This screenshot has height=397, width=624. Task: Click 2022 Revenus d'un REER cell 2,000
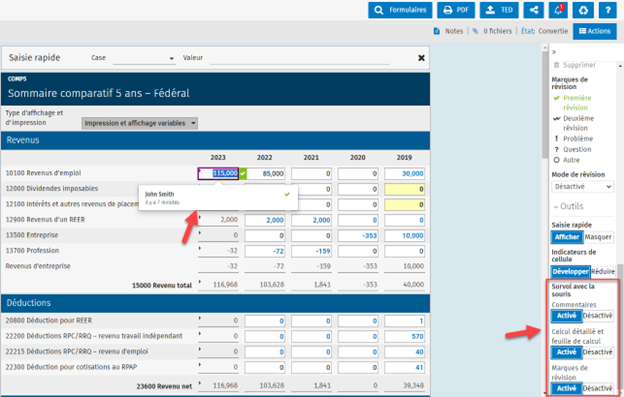click(x=265, y=220)
